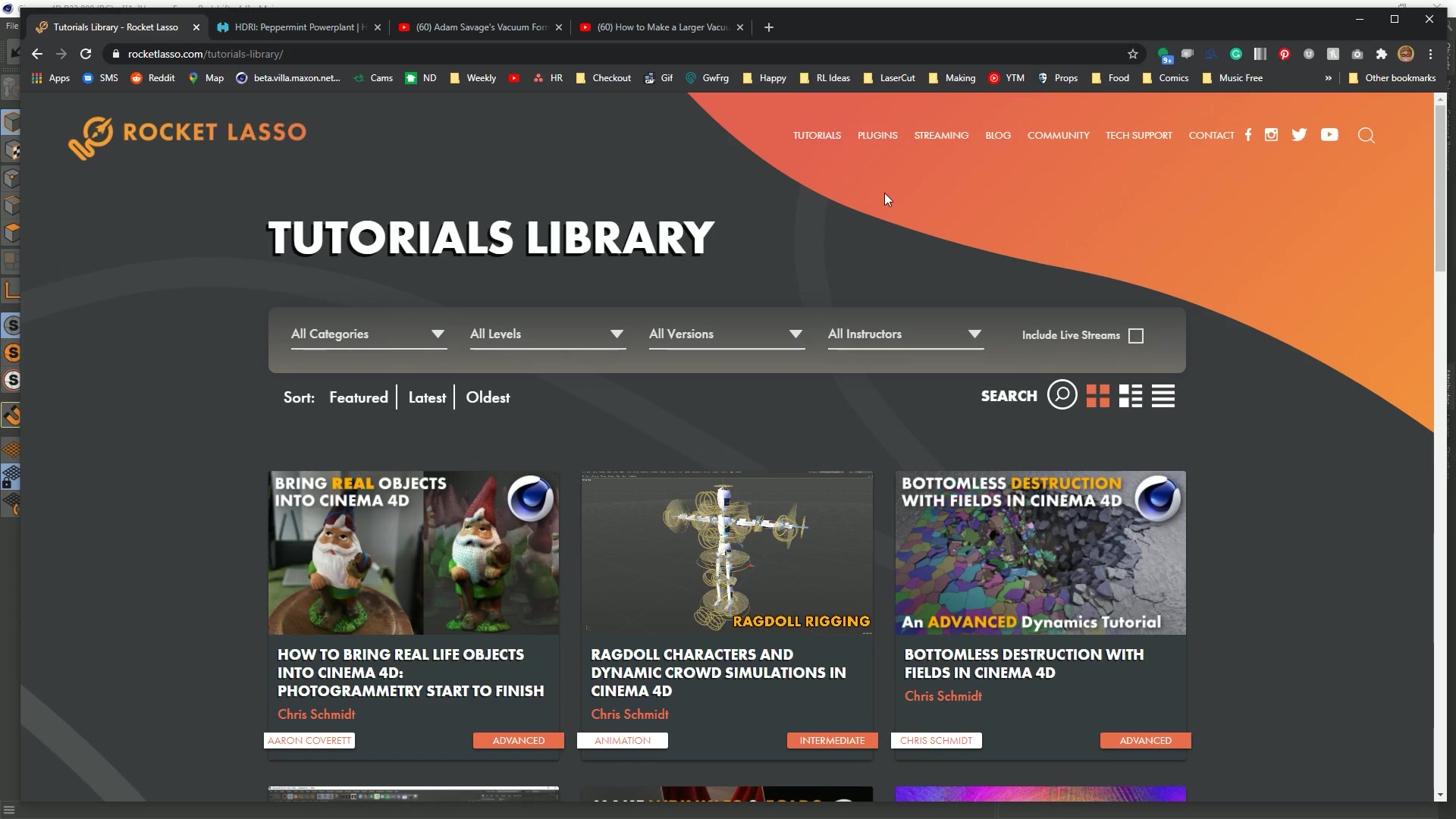1456x819 pixels.
Task: Switch to full list view
Action: click(x=1163, y=395)
